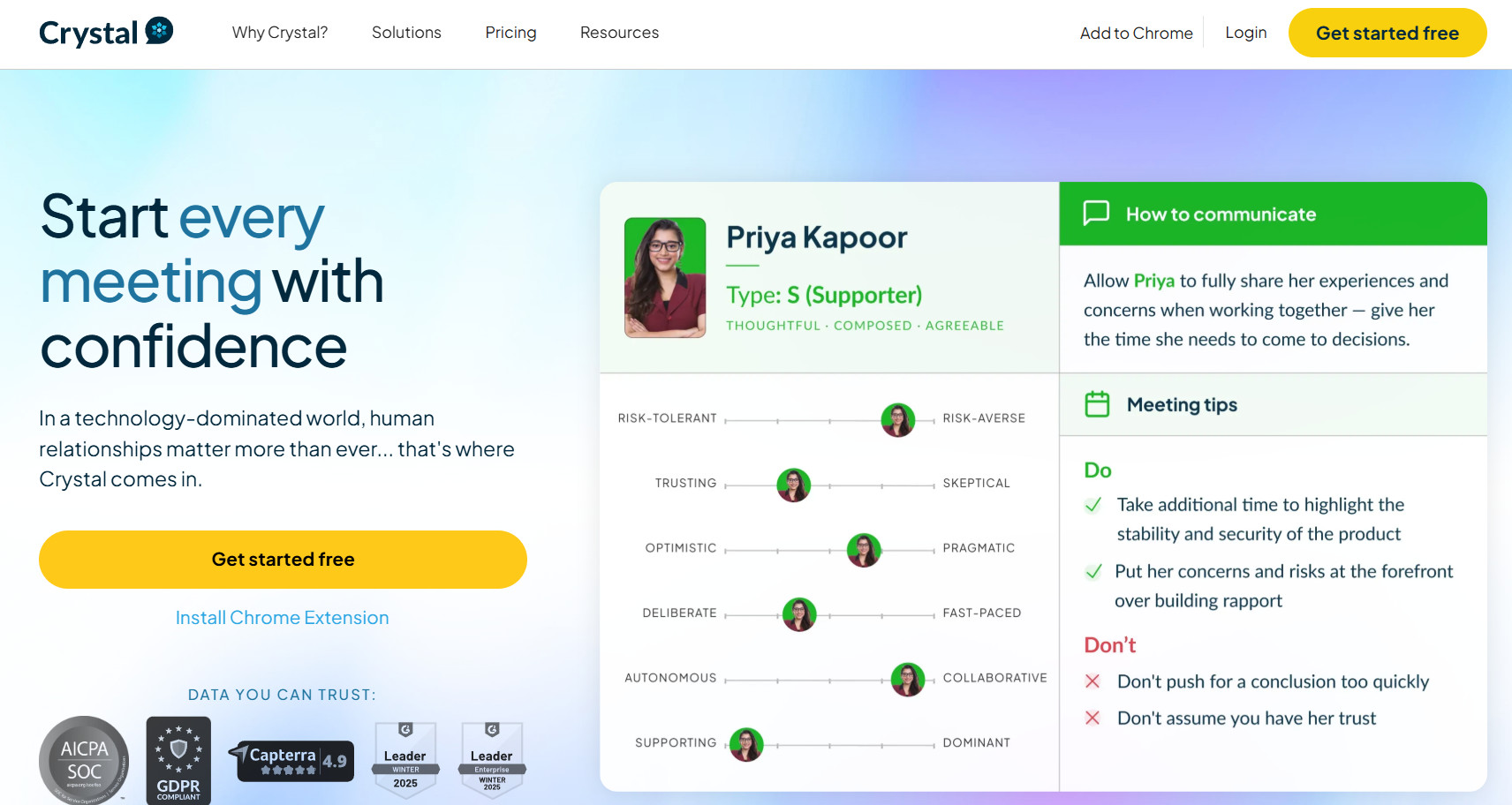Open the Resources menu
1512x805 pixels.
click(x=619, y=33)
